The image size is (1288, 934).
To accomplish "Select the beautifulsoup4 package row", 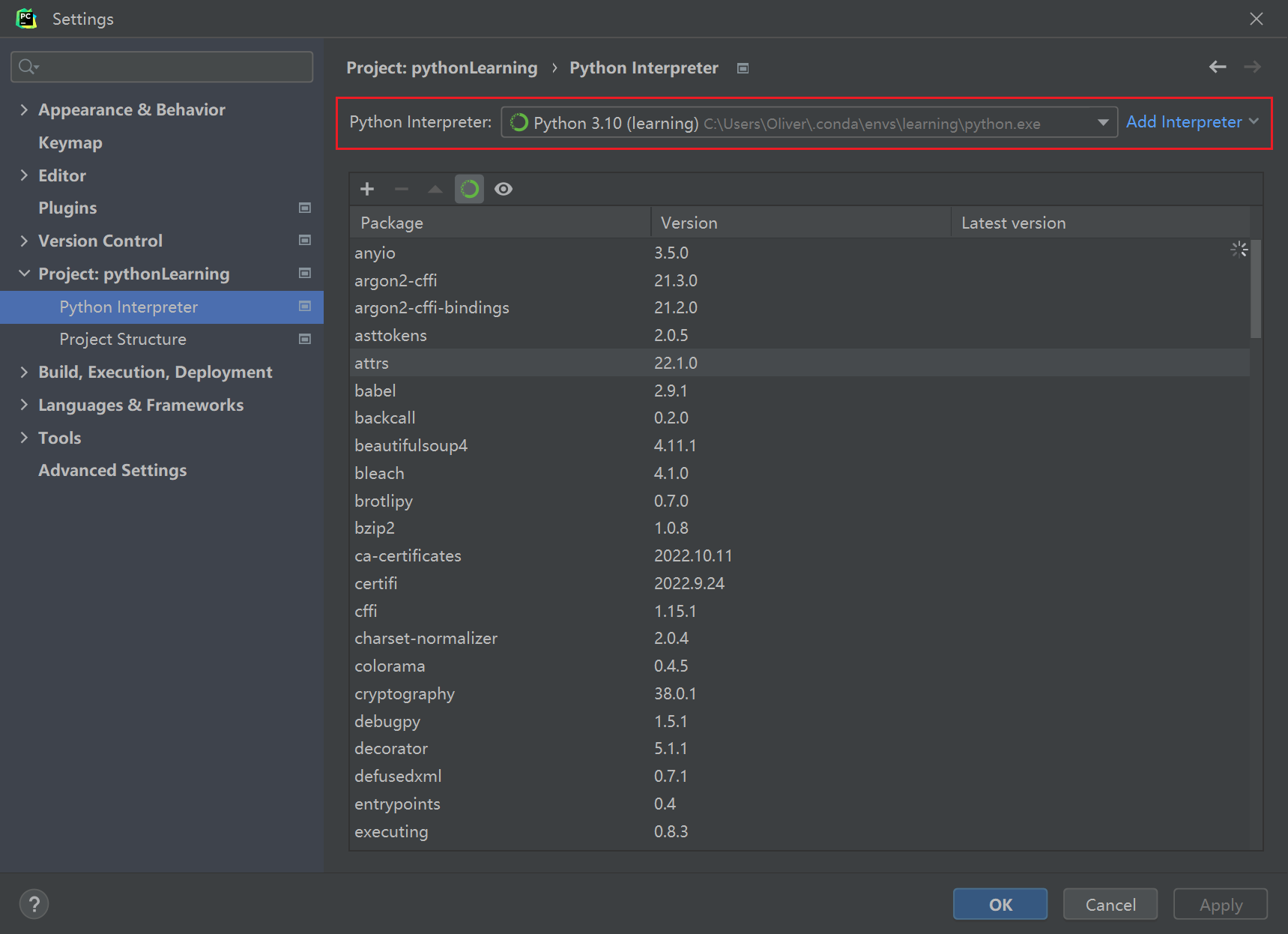I will click(x=799, y=445).
